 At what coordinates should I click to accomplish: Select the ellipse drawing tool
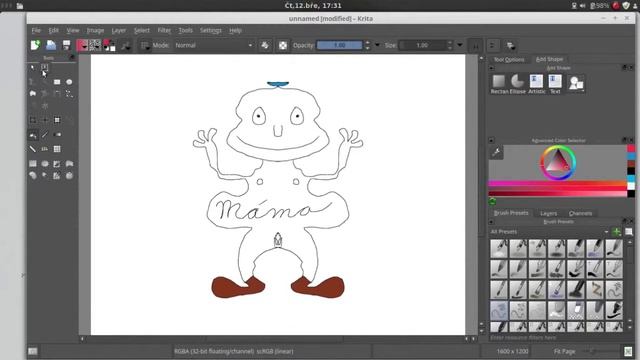point(69,82)
